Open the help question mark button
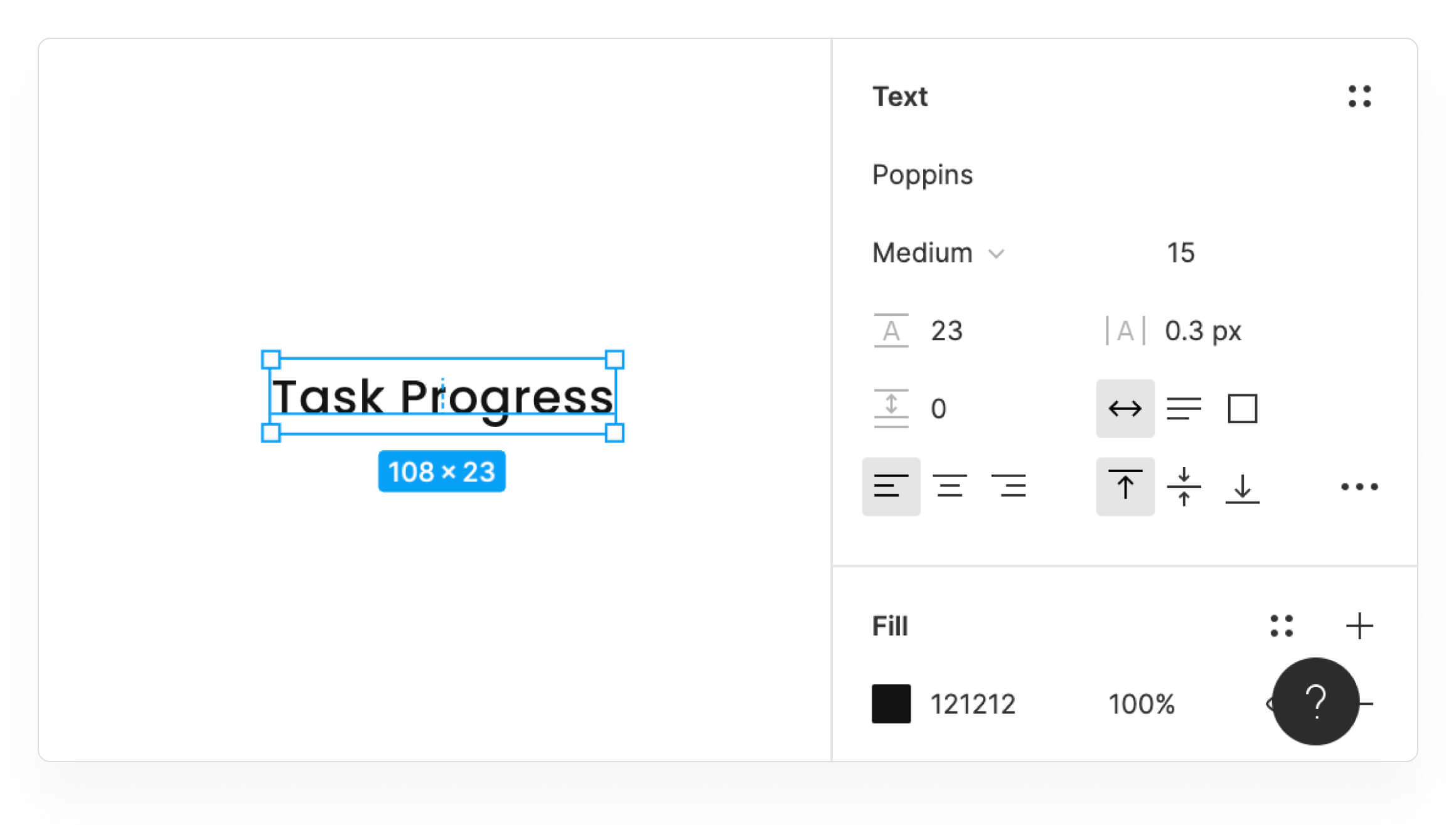 click(x=1315, y=701)
